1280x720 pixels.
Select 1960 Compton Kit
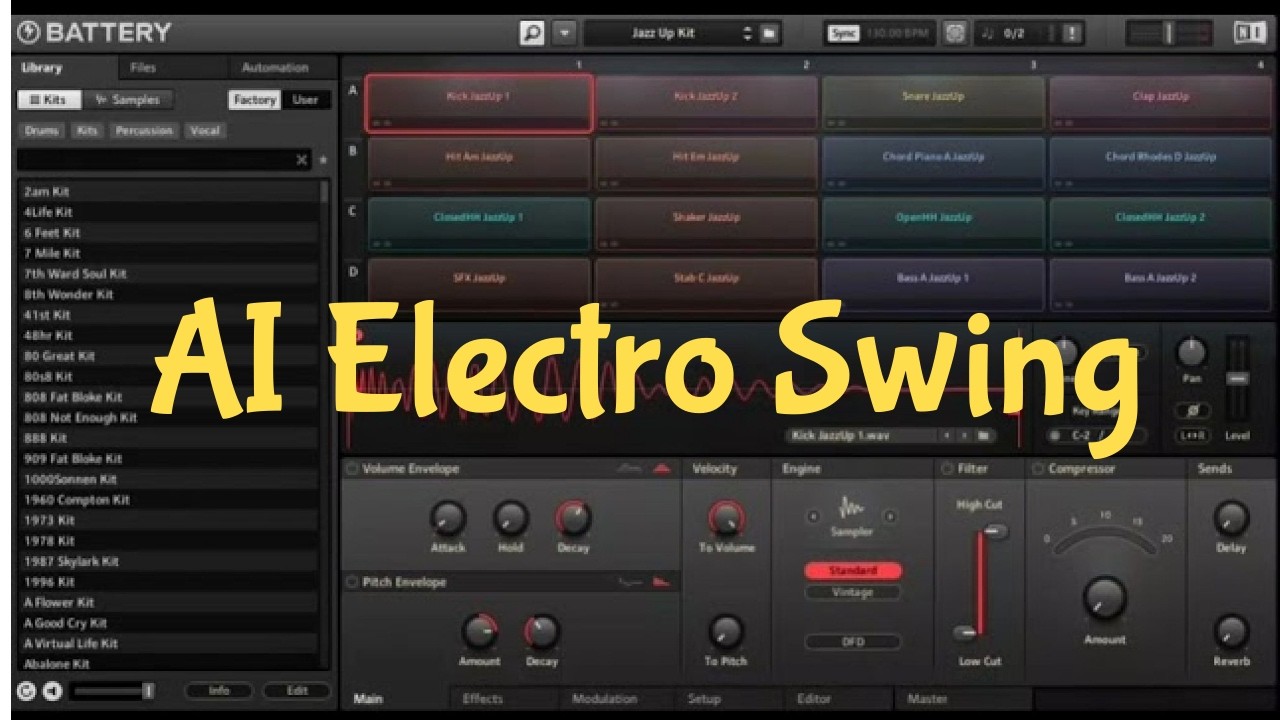coord(168,500)
